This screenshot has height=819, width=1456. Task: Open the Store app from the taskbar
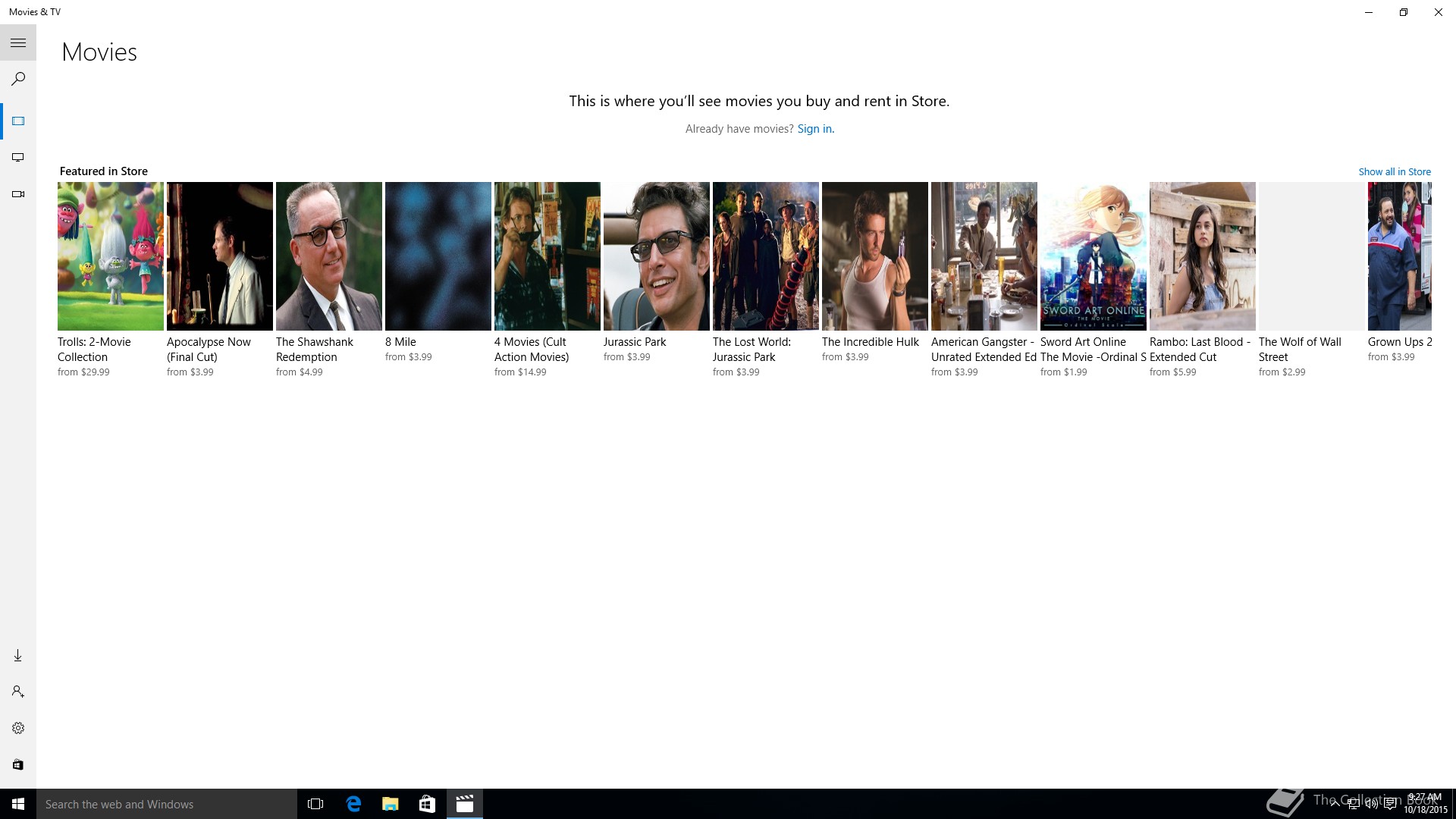point(428,804)
